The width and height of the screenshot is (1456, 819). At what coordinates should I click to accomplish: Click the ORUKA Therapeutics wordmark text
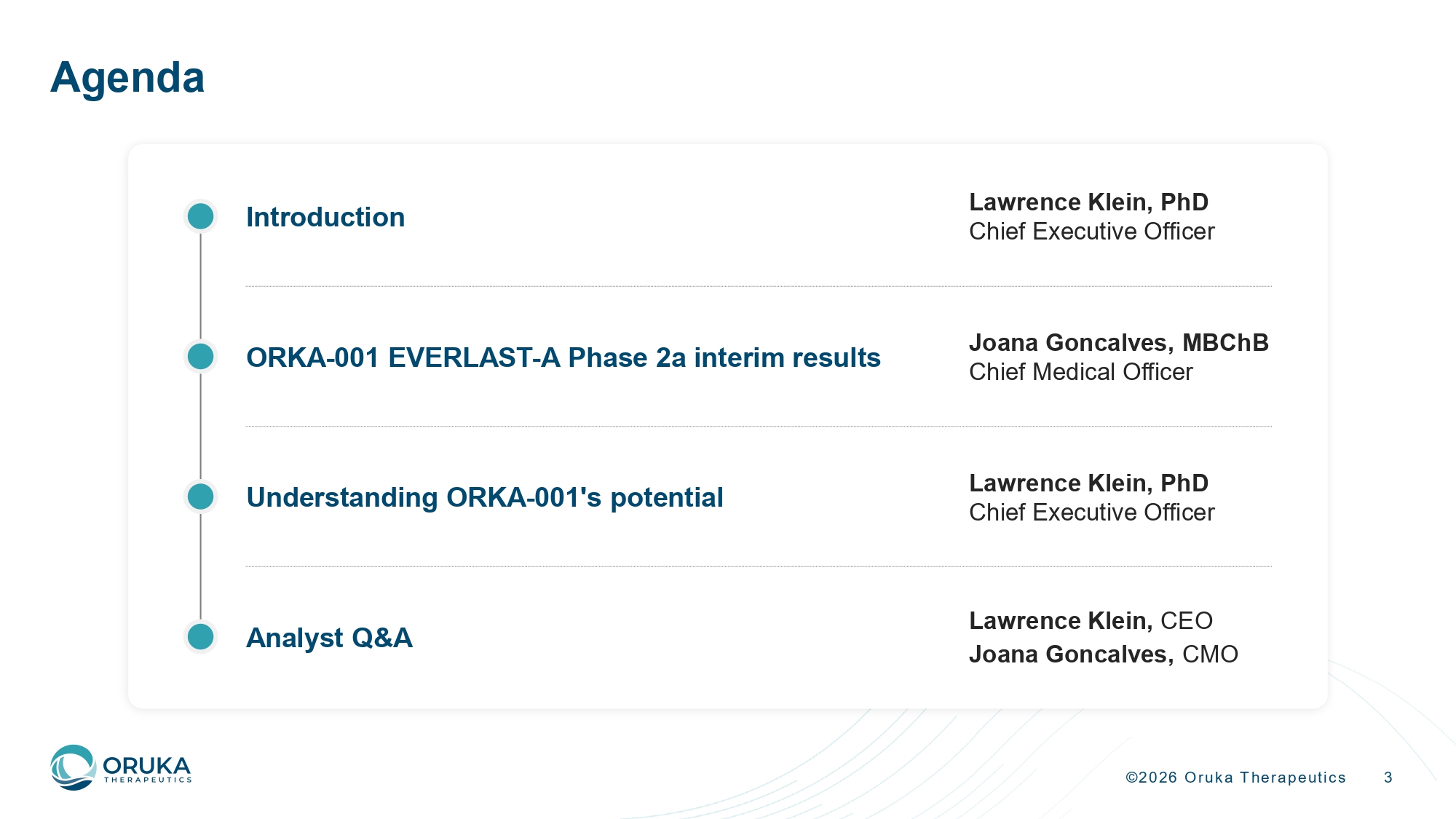click(x=147, y=769)
